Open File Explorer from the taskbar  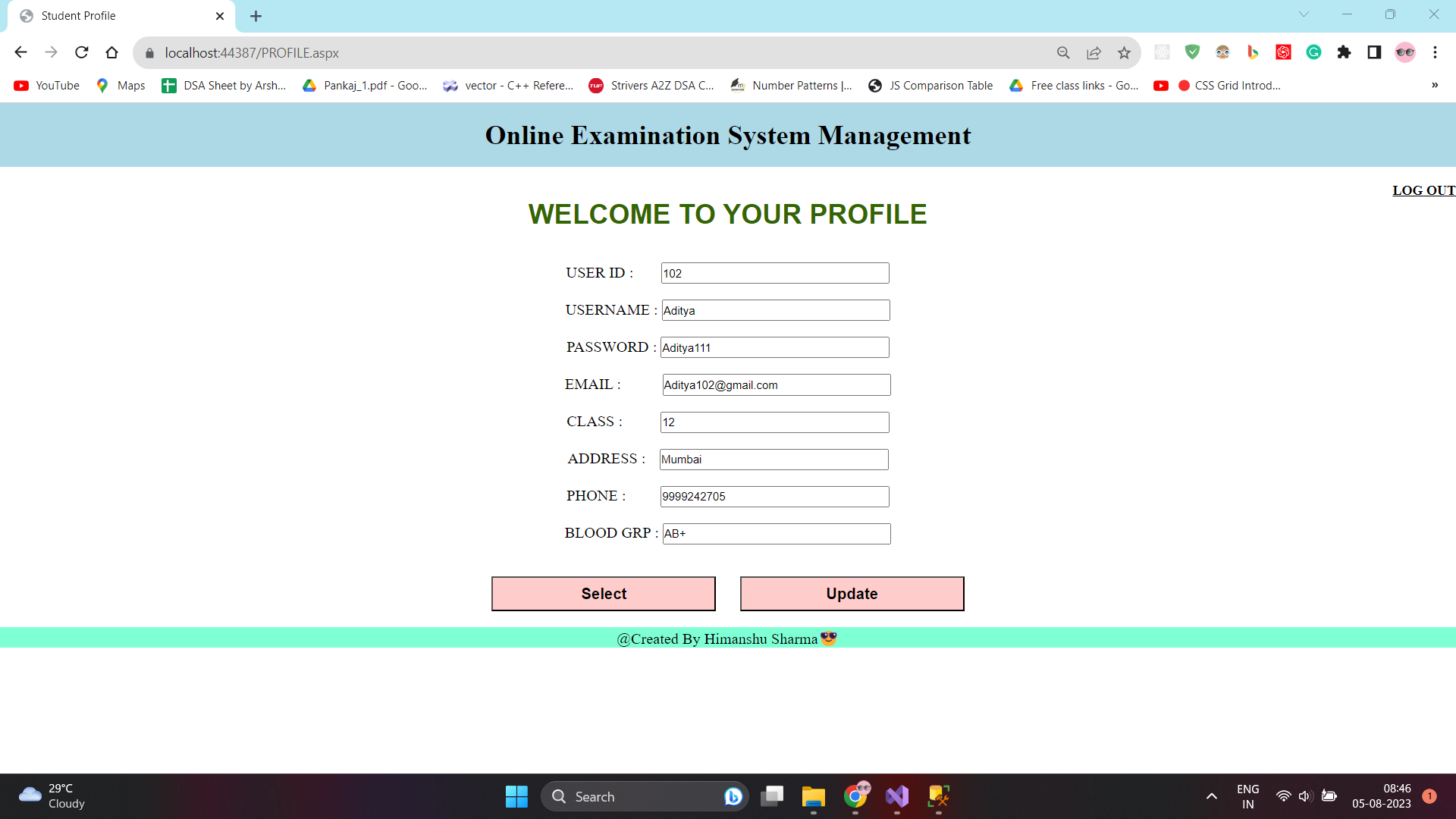(814, 796)
